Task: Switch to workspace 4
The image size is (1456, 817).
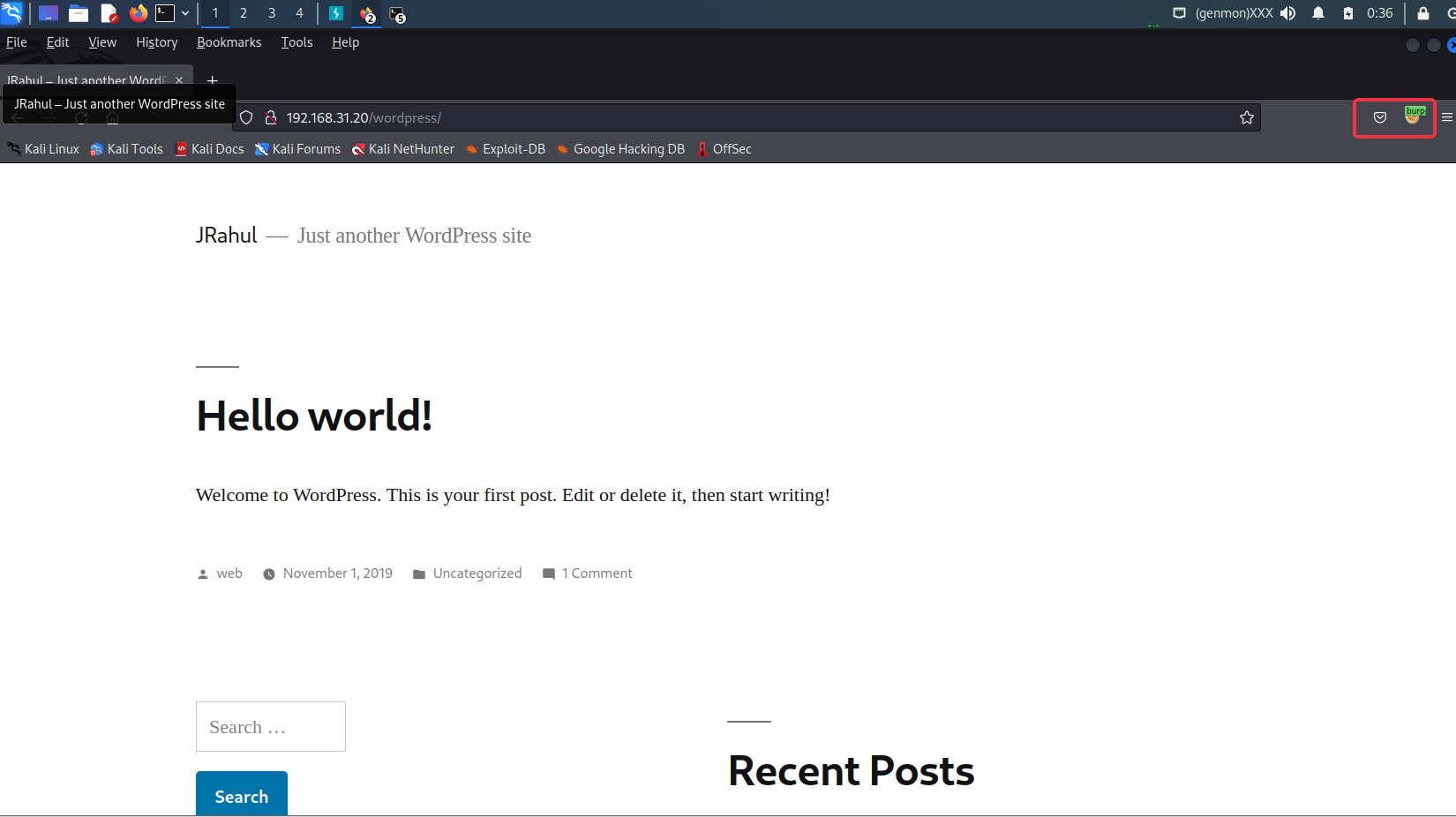Action: 299,13
